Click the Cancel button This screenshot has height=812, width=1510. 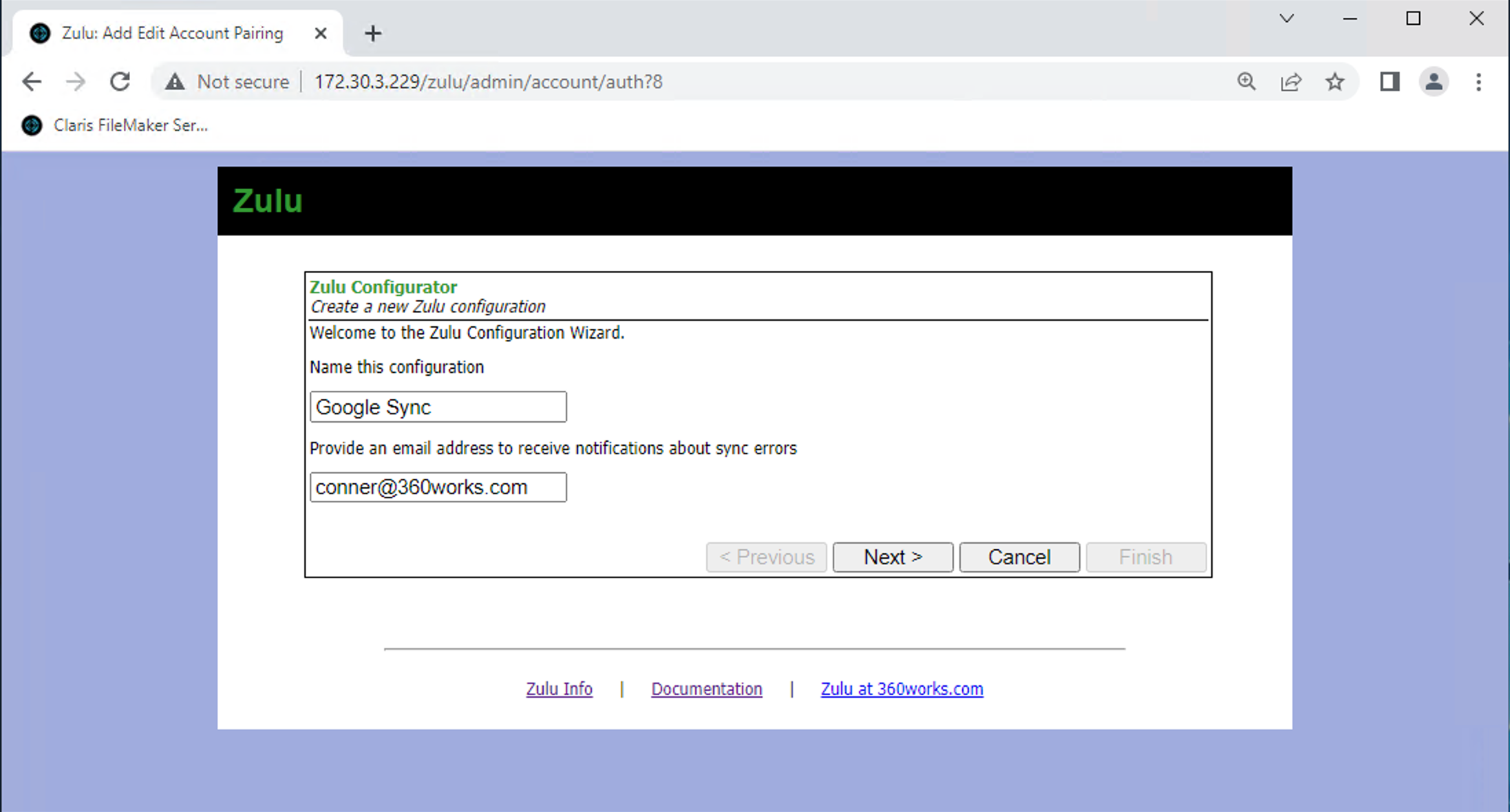(x=1019, y=557)
